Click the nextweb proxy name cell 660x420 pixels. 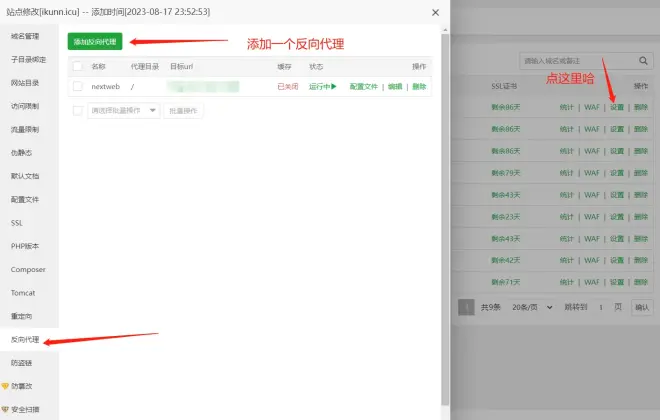pos(106,86)
